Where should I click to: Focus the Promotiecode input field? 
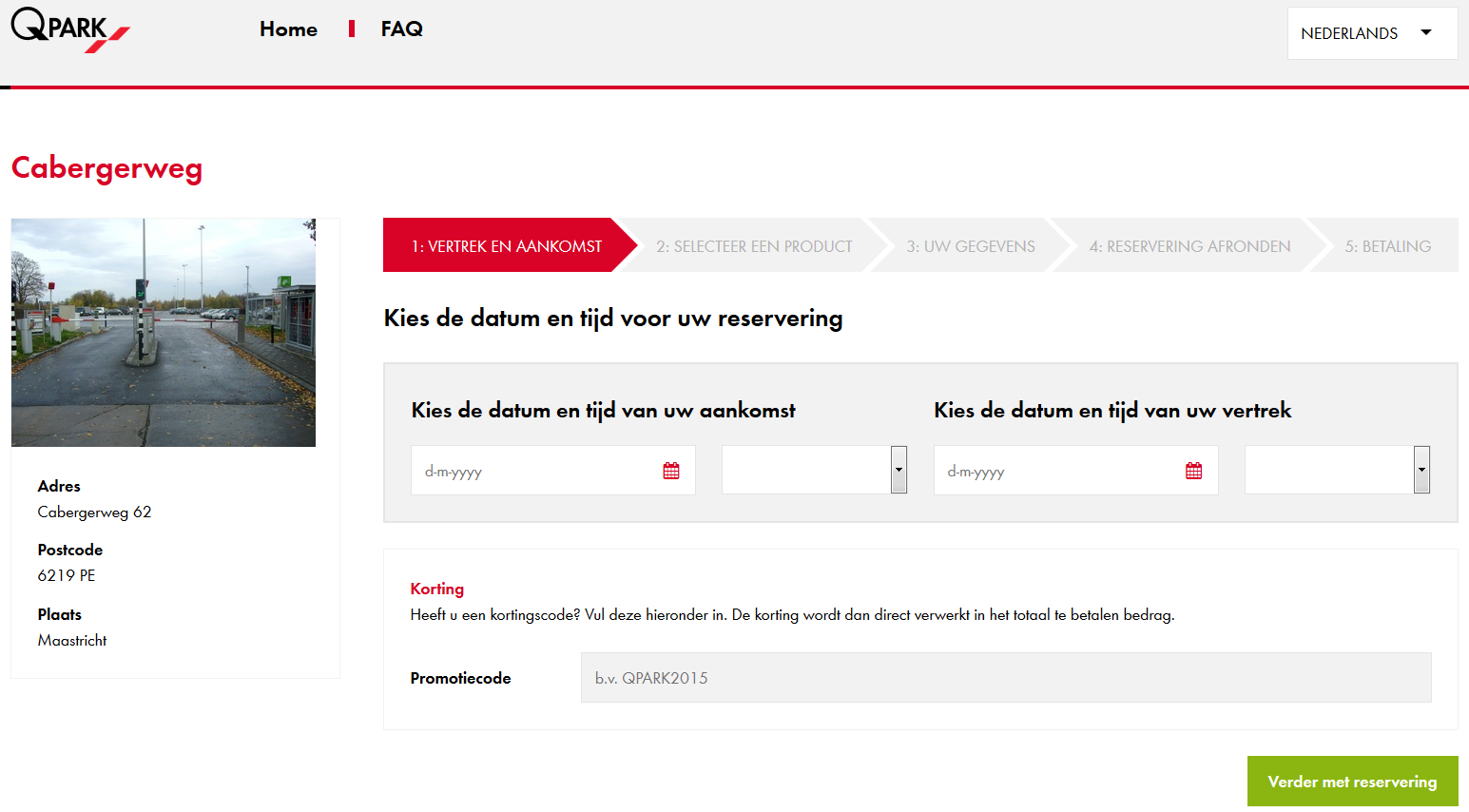click(1005, 678)
